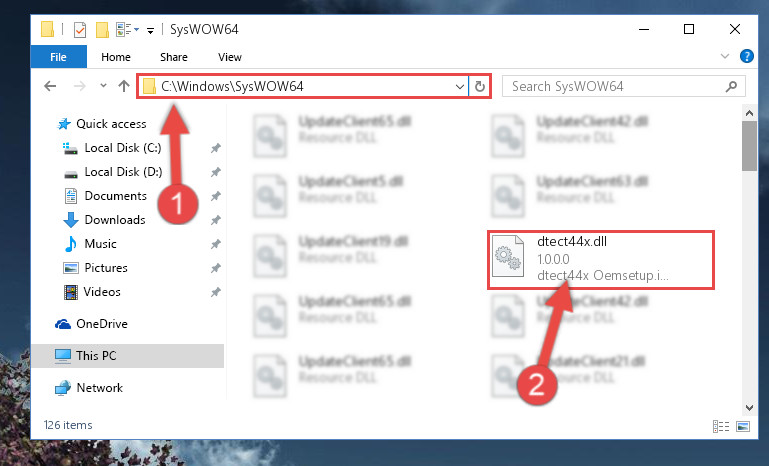Click the search magnifier icon
This screenshot has width=769, height=466.
pyautogui.click(x=731, y=87)
